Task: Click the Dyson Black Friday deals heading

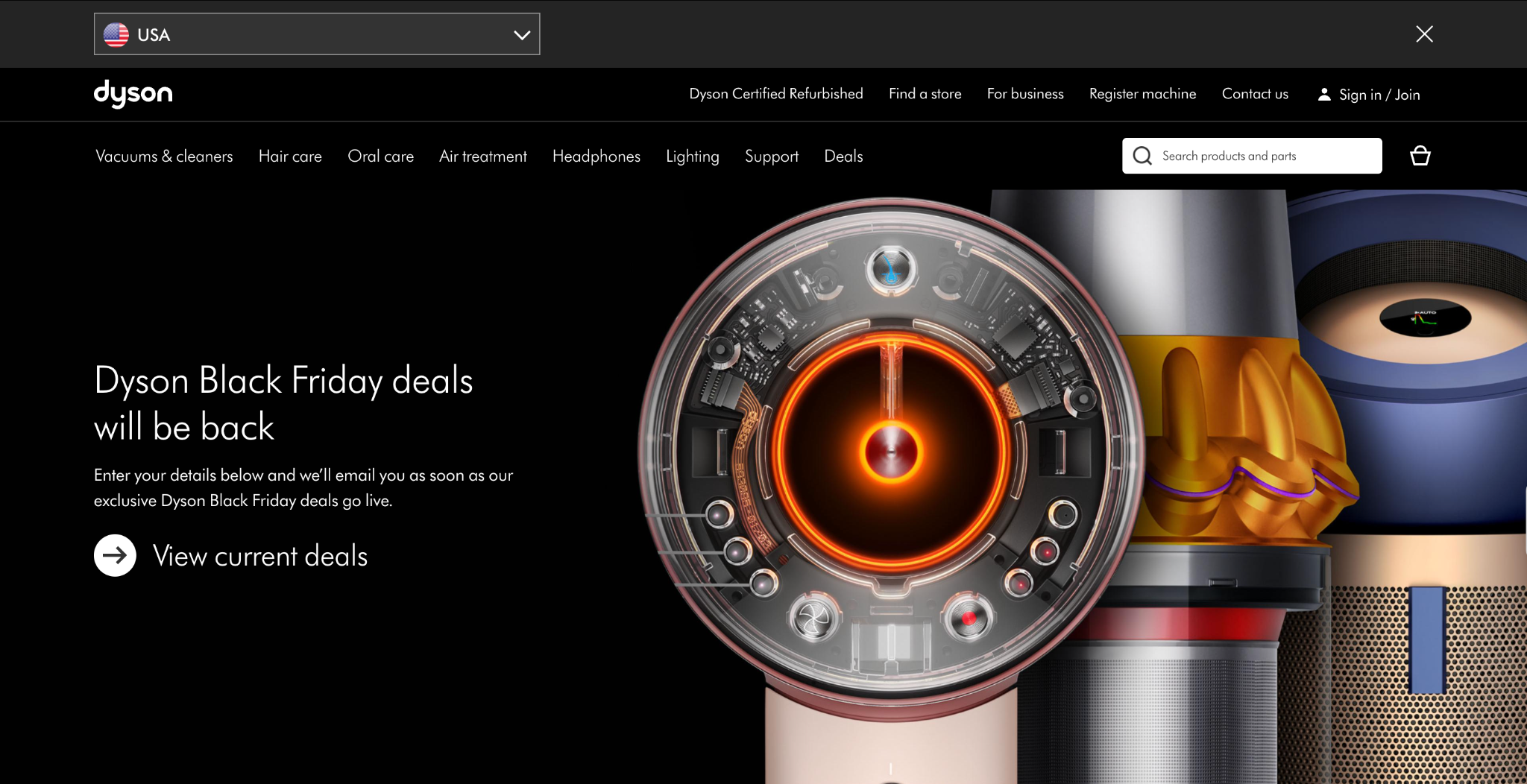Action: [283, 403]
